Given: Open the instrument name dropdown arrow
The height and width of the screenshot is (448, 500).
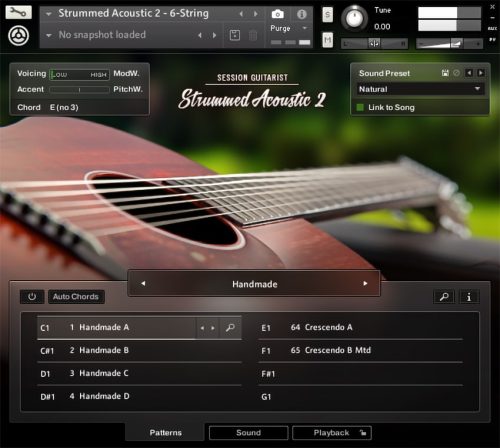Looking at the screenshot, I should coord(49,14).
